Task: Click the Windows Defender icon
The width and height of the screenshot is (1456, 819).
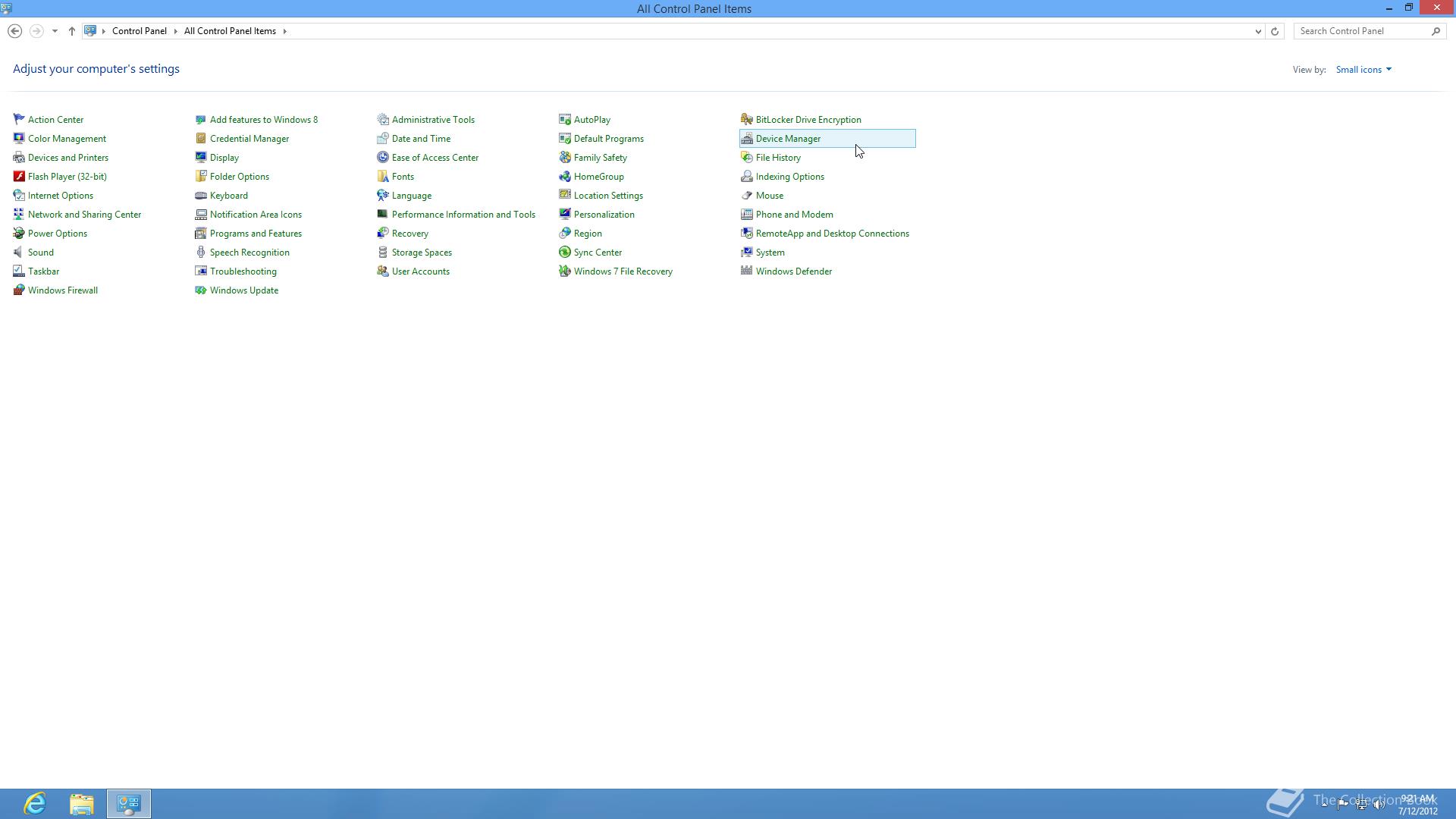Action: click(747, 271)
